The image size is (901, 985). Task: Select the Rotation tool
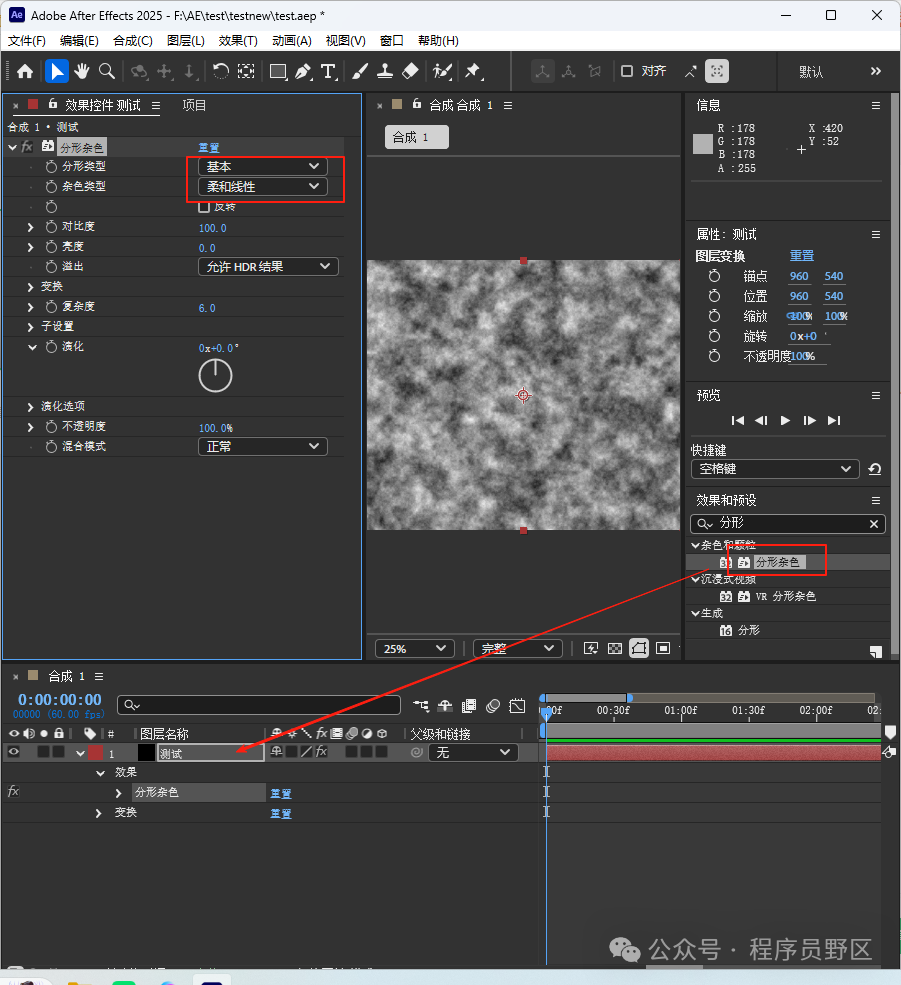point(221,71)
